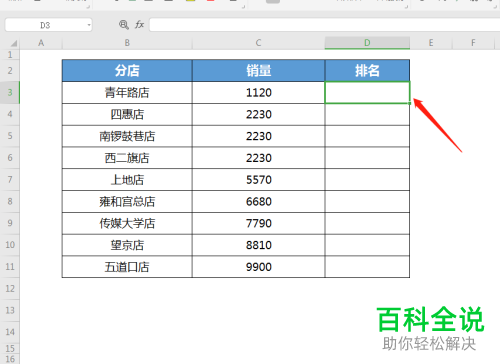Click the empty ranking cell for 五道口店
This screenshot has width=500, height=364.
point(367,267)
